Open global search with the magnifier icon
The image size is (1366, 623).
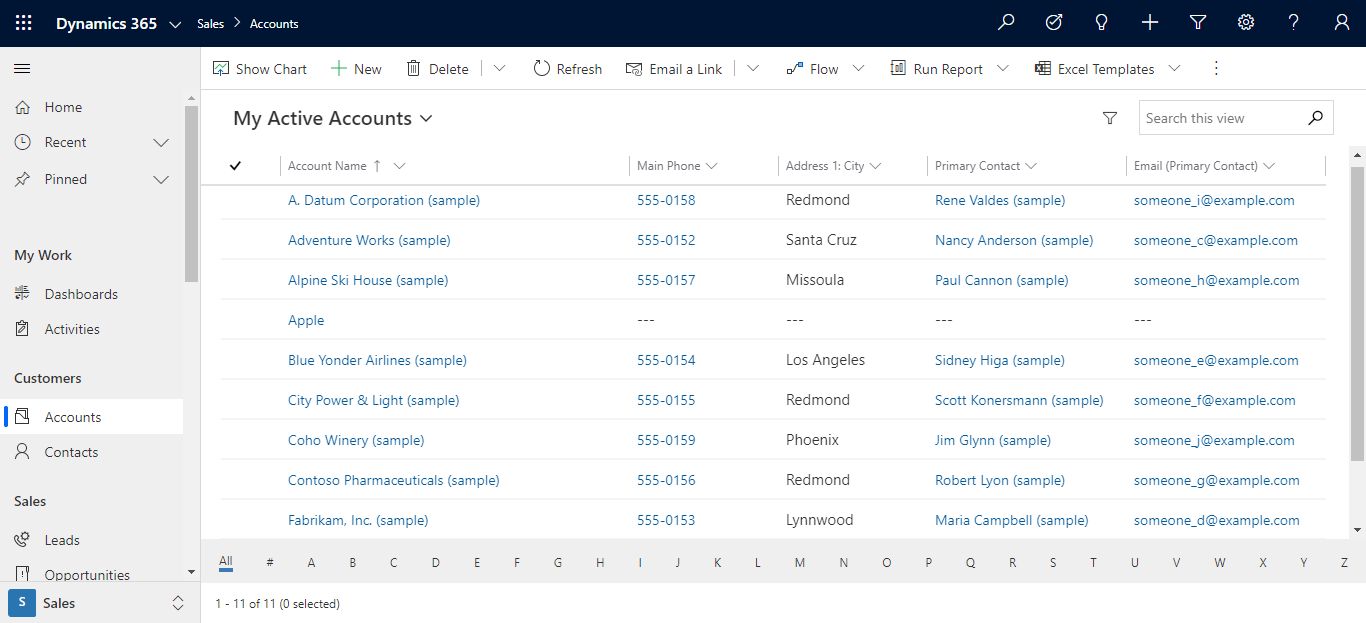tap(1006, 22)
